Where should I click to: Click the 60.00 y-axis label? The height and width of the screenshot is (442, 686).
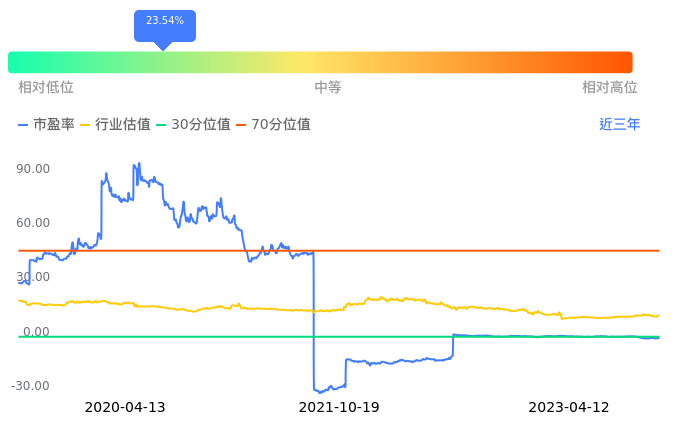[34, 223]
